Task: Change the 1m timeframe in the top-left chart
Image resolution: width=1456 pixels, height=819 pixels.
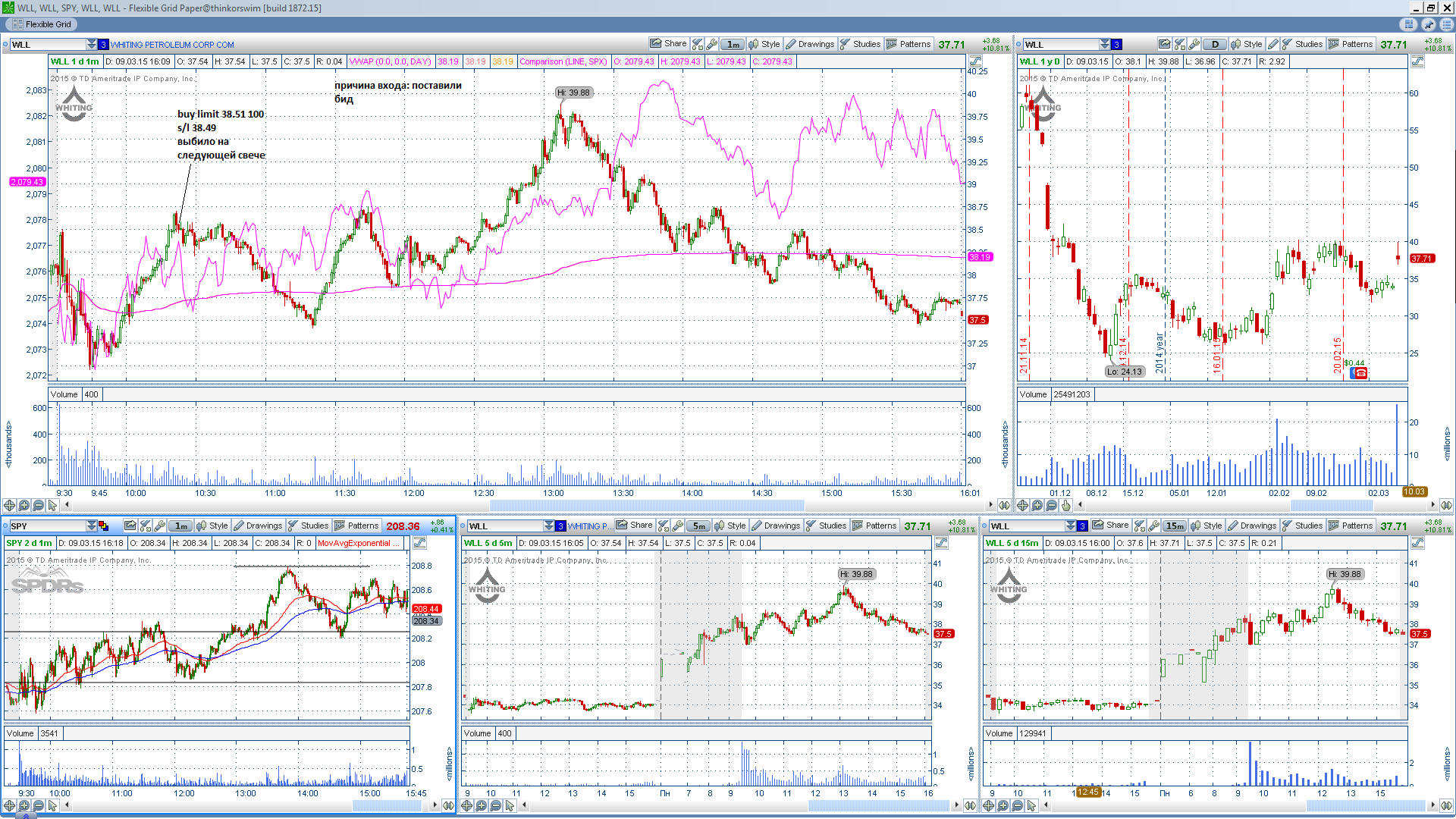Action: tap(733, 44)
